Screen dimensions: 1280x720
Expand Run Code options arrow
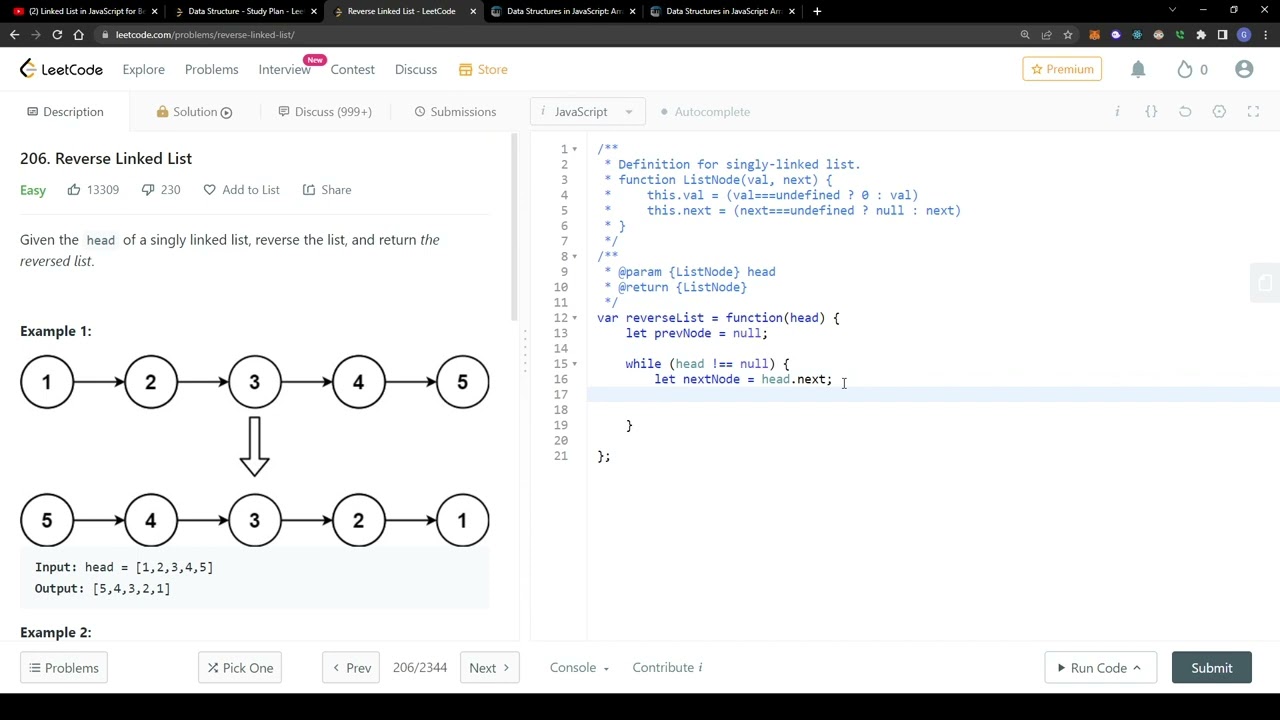pos(1136,668)
